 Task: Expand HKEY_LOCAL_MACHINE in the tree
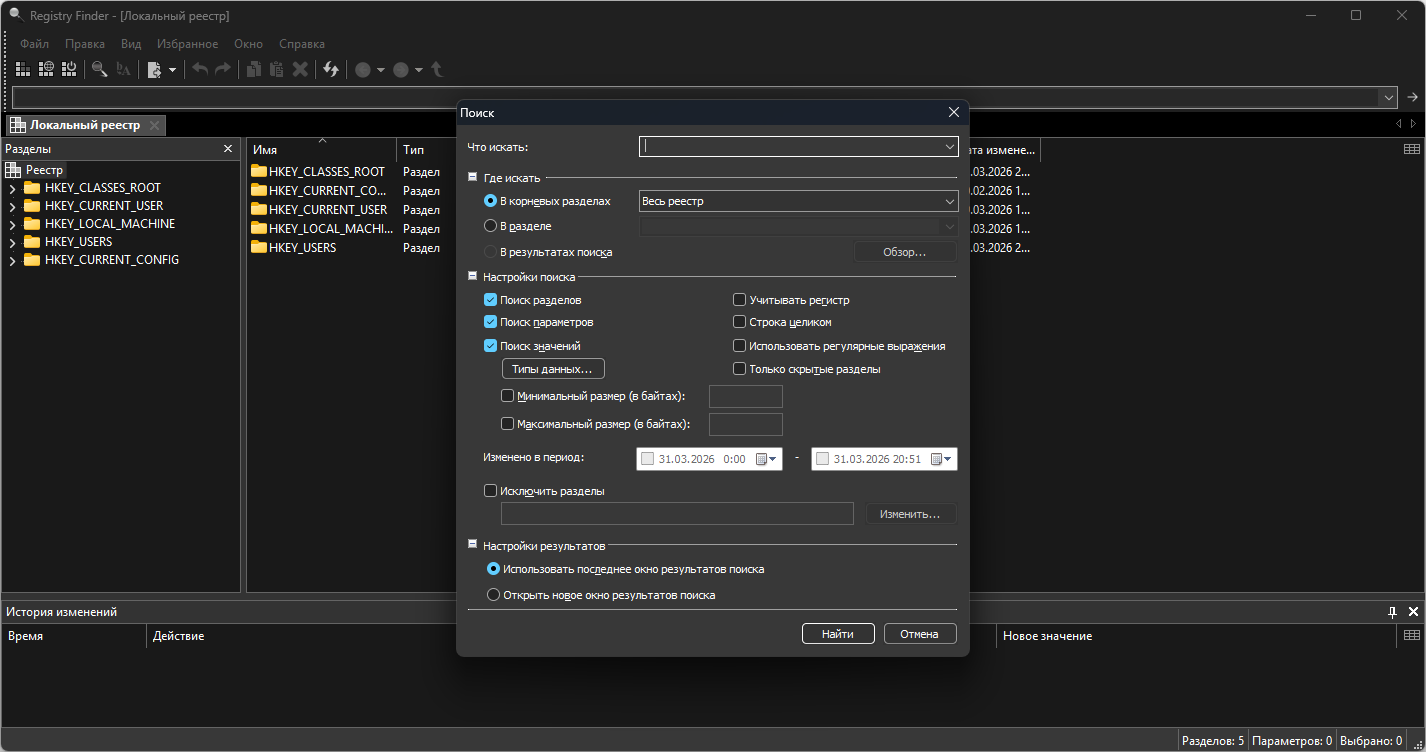[x=12, y=224]
